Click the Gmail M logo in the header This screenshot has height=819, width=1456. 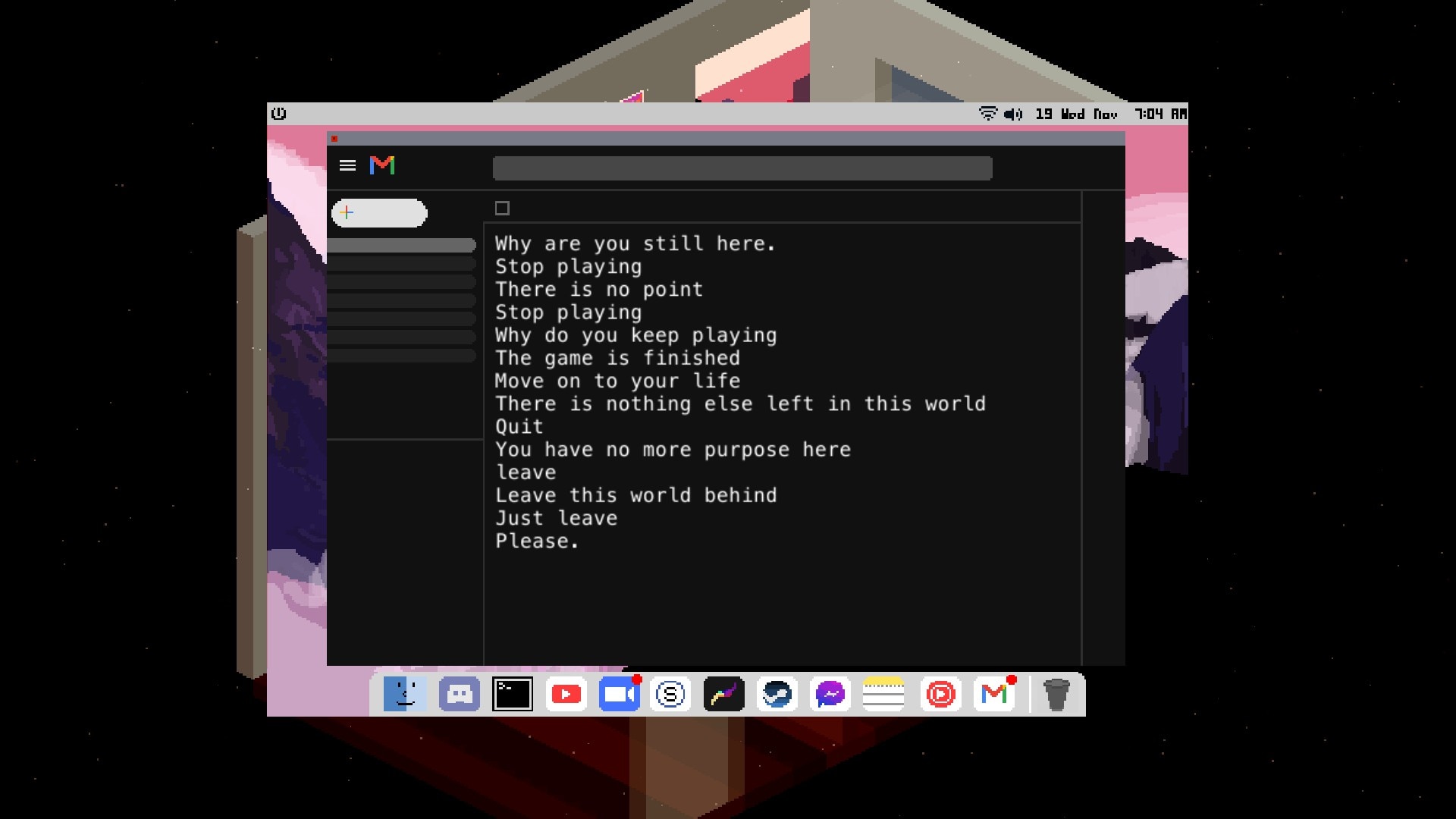[382, 165]
